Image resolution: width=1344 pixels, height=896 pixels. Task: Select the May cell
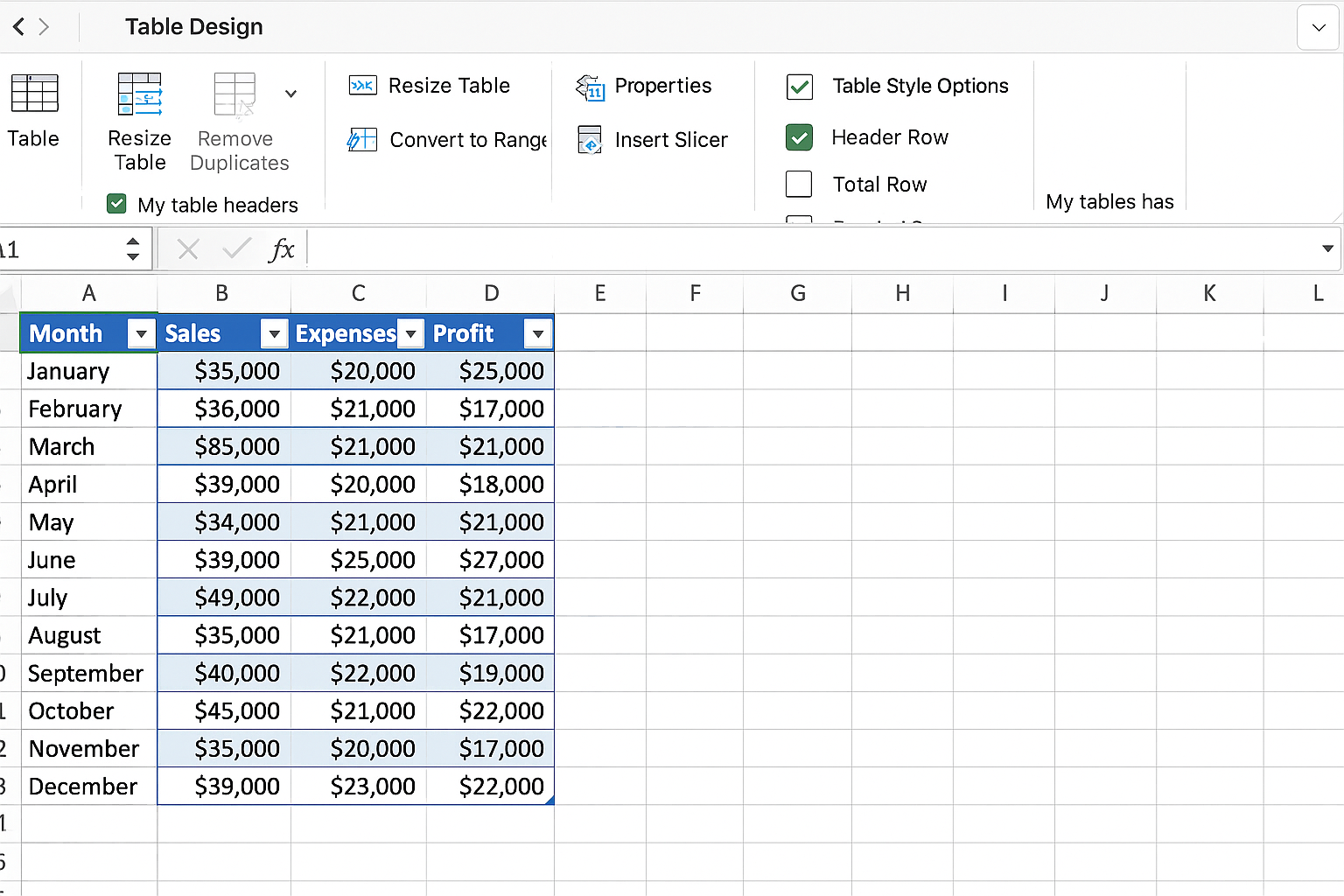click(x=89, y=522)
